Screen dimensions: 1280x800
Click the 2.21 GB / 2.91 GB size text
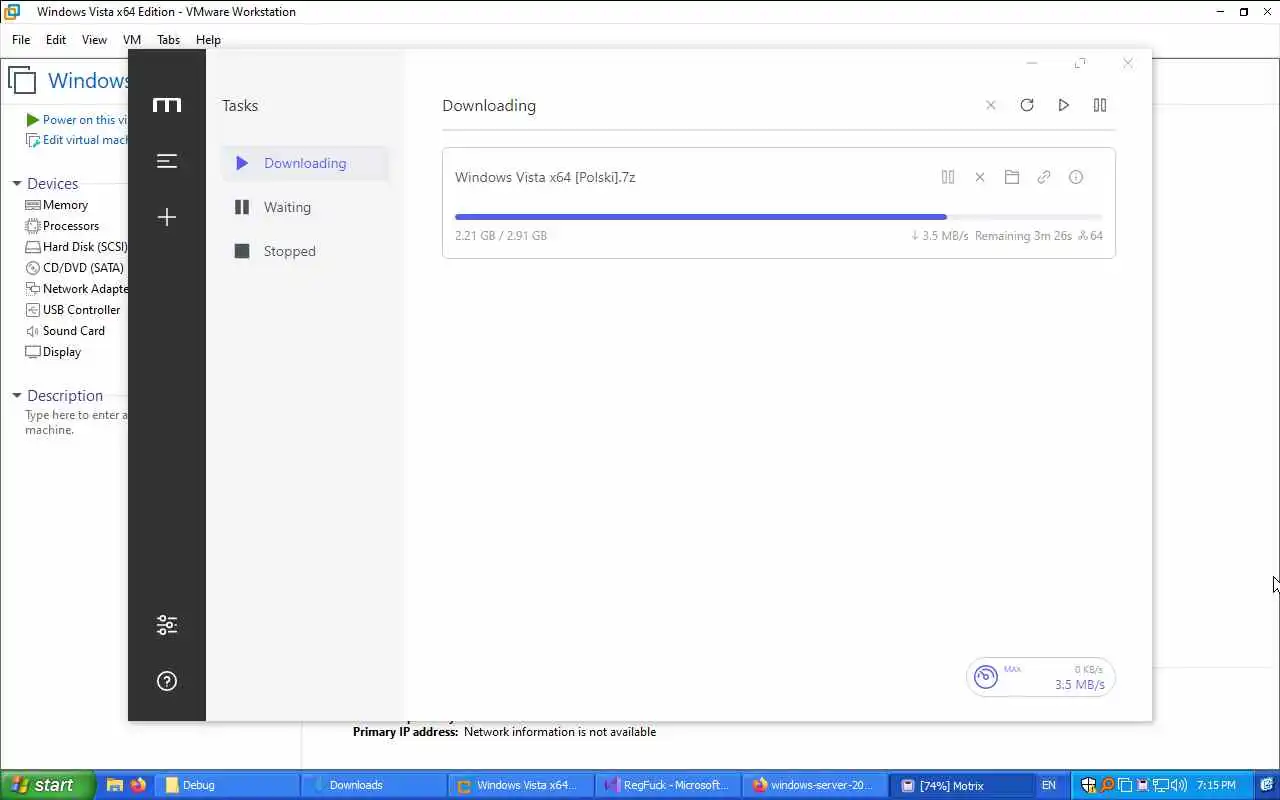[501, 236]
